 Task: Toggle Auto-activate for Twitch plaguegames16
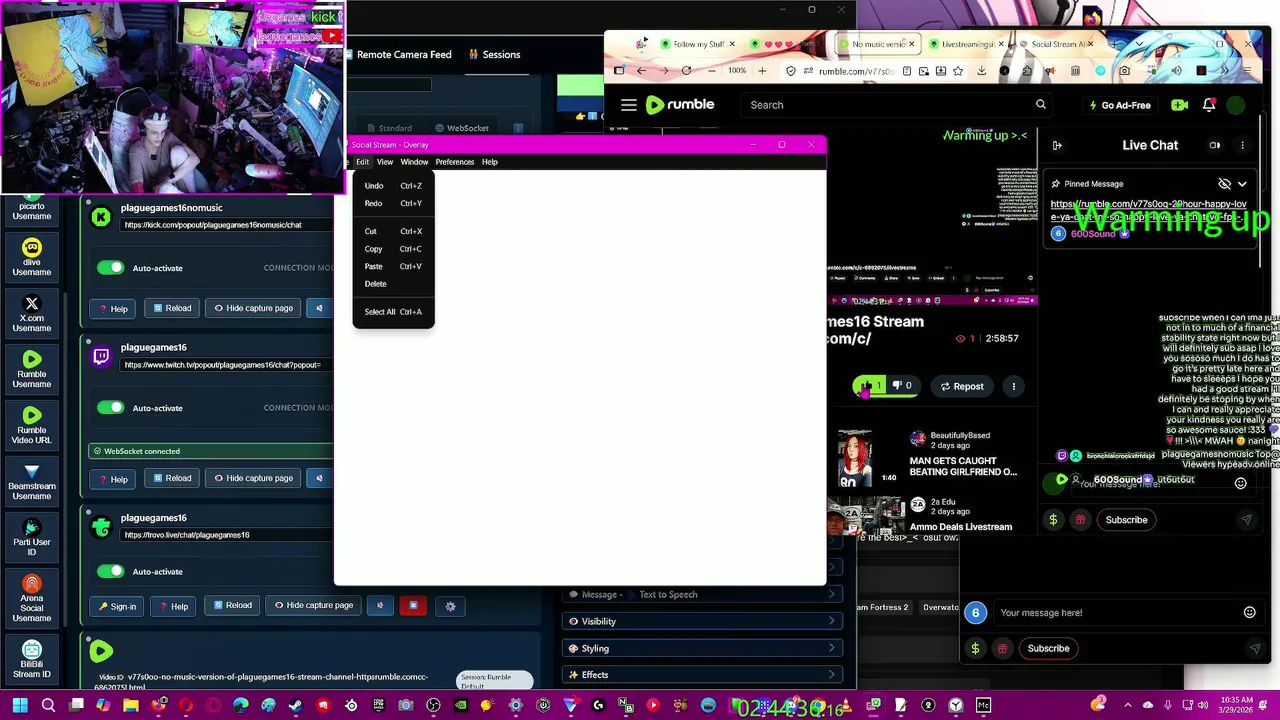click(110, 408)
